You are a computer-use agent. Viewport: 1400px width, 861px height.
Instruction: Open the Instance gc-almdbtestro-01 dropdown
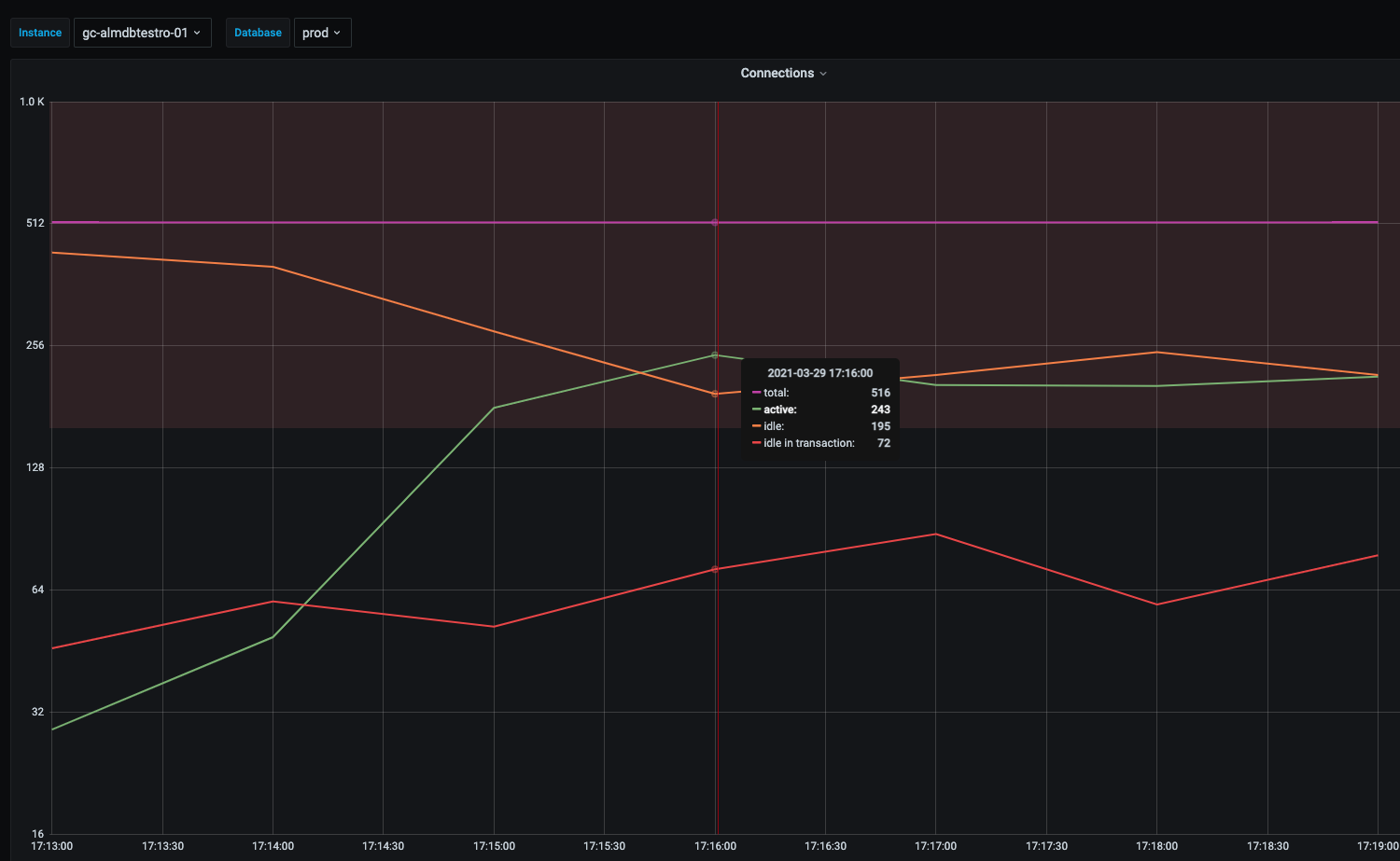142,33
